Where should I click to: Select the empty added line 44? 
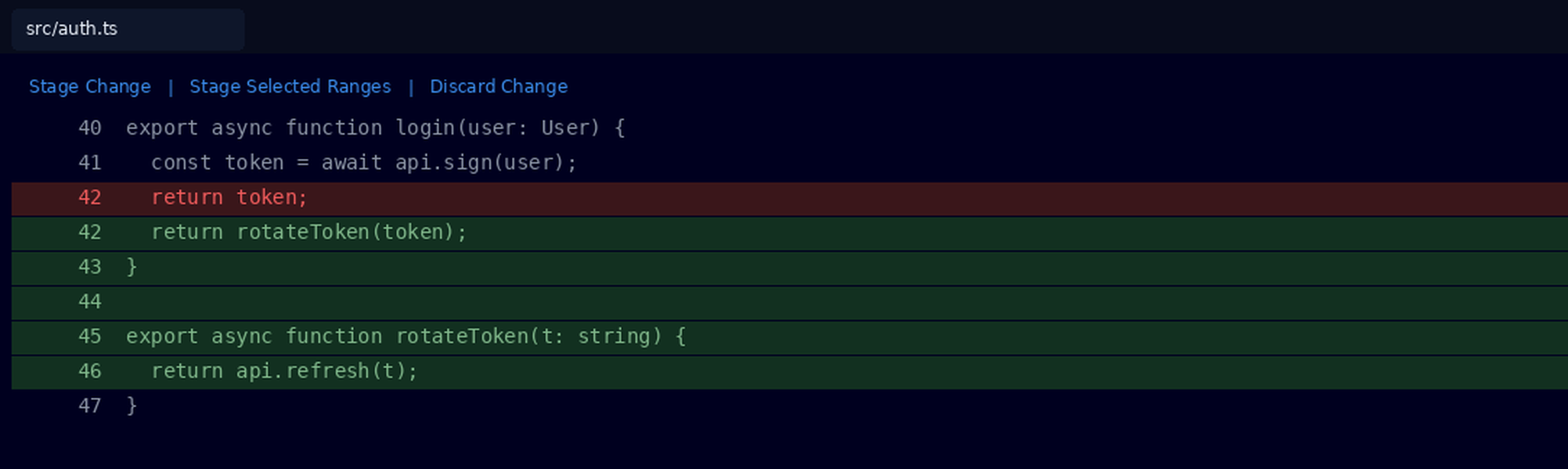(789, 303)
